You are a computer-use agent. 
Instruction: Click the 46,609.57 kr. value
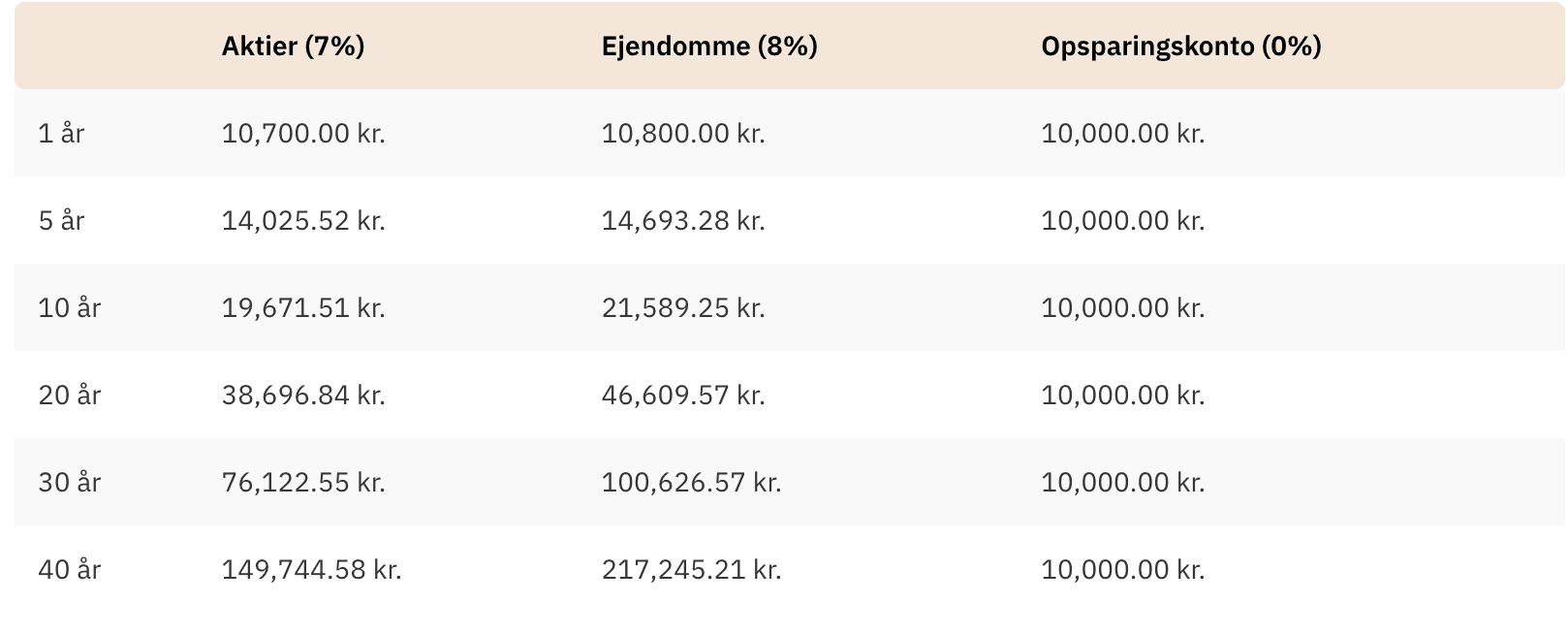(683, 396)
